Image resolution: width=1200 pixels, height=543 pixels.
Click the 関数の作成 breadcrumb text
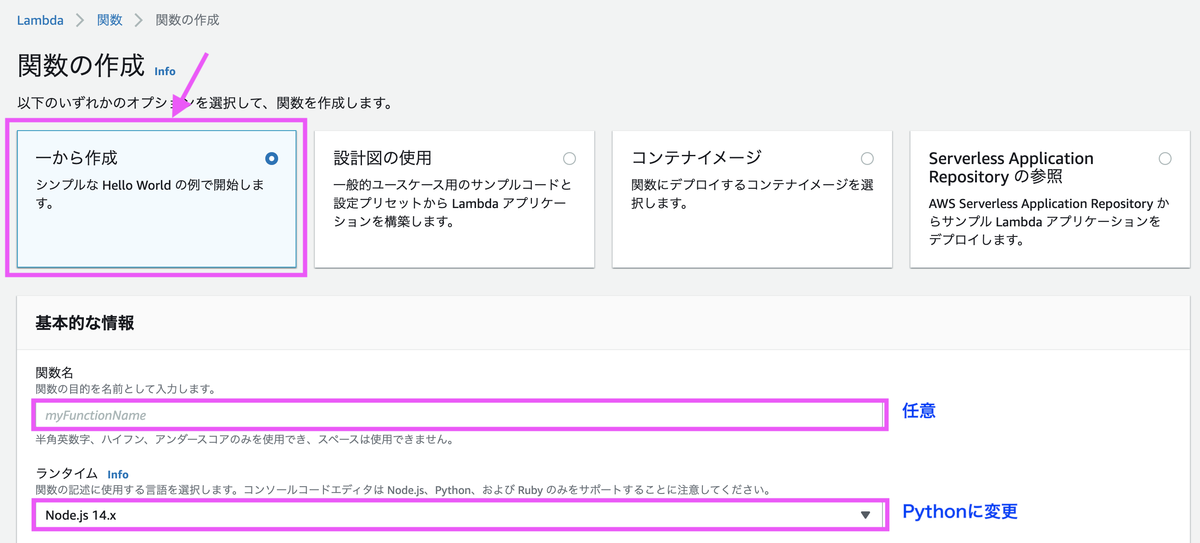coord(187,20)
